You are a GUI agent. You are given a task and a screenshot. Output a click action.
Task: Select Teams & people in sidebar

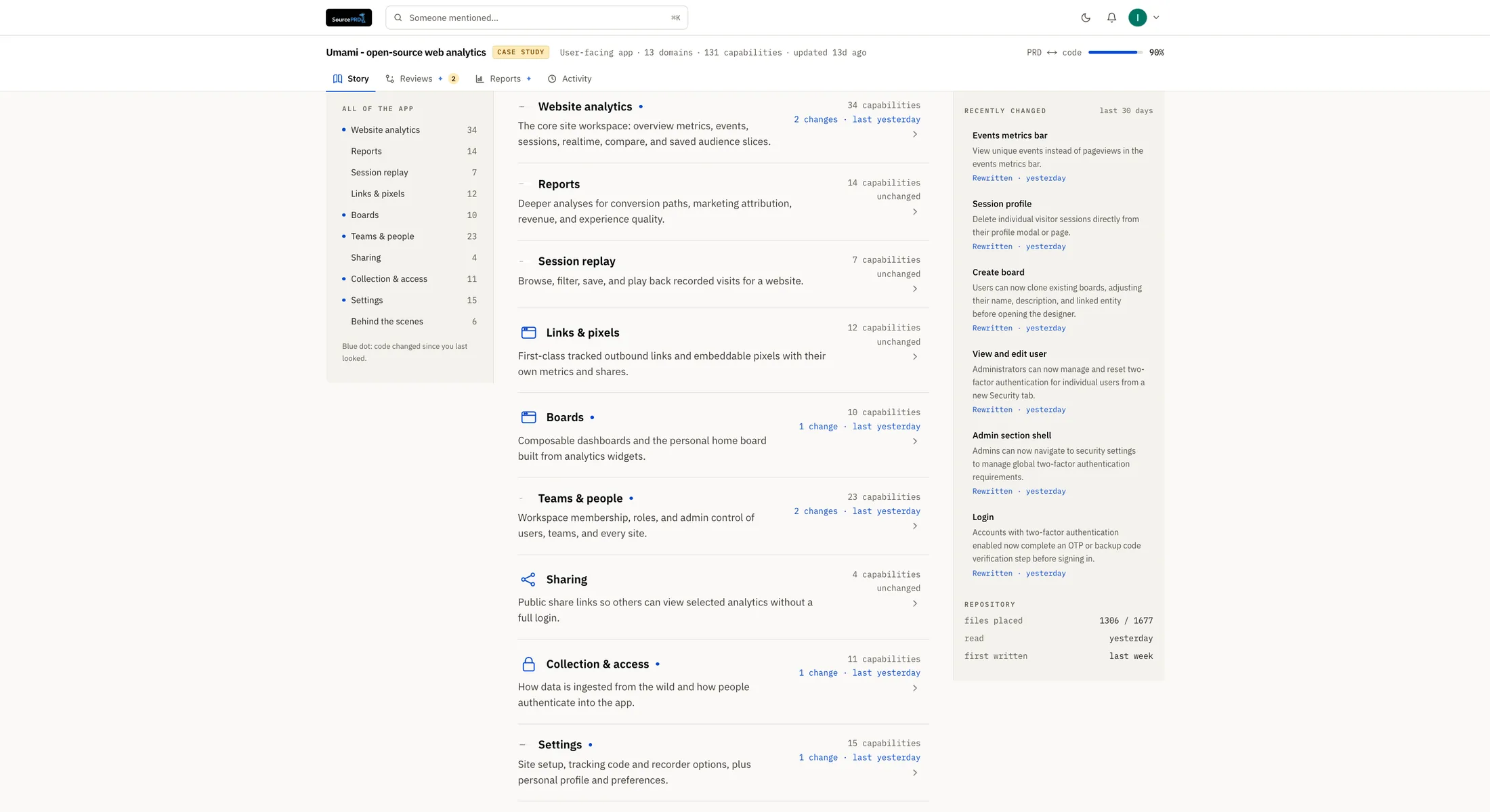click(x=410, y=236)
